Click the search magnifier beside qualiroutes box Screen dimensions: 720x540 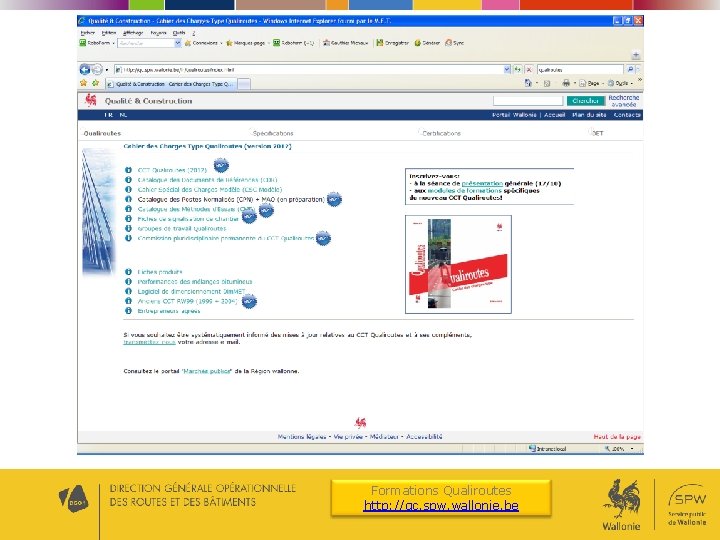pyautogui.click(x=630, y=69)
